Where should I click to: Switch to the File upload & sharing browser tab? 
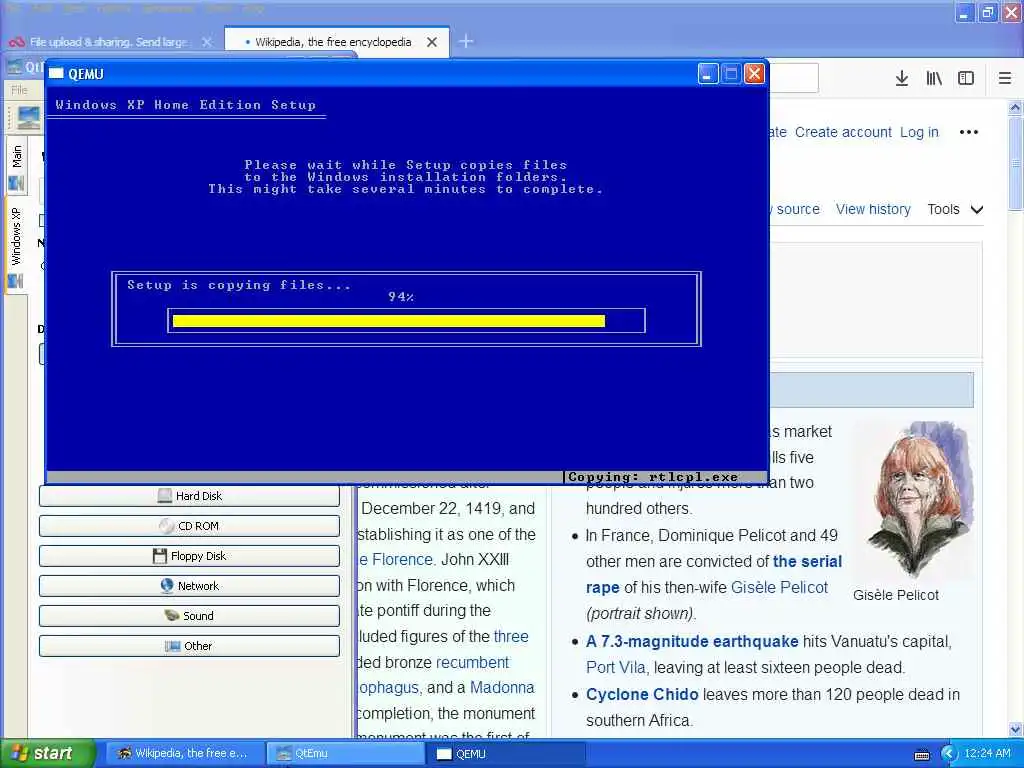[108, 42]
